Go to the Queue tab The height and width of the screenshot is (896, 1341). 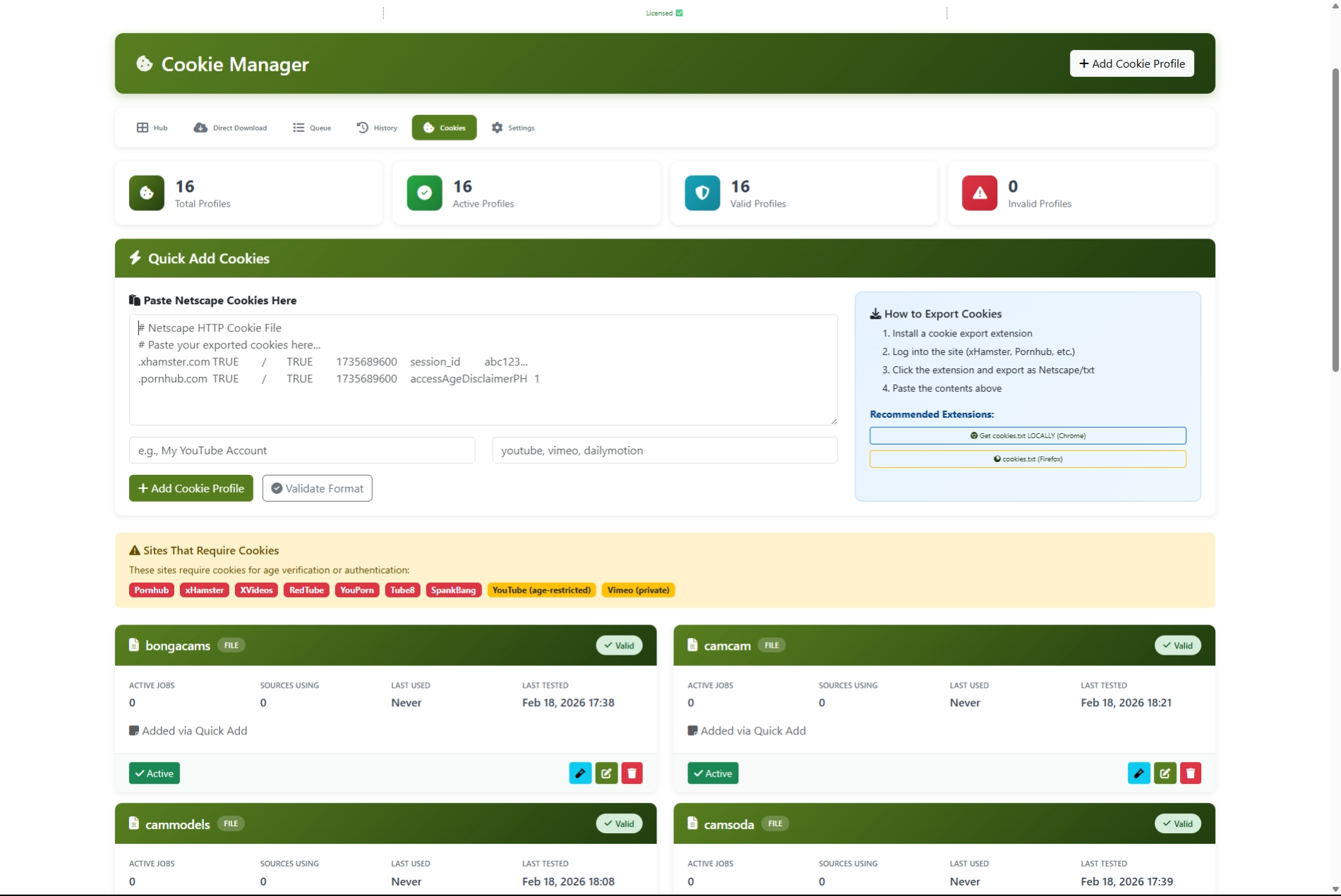tap(312, 128)
